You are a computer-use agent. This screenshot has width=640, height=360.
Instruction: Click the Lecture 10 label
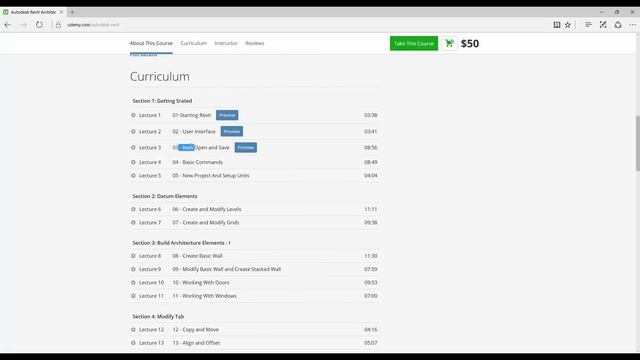pyautogui.click(x=151, y=282)
